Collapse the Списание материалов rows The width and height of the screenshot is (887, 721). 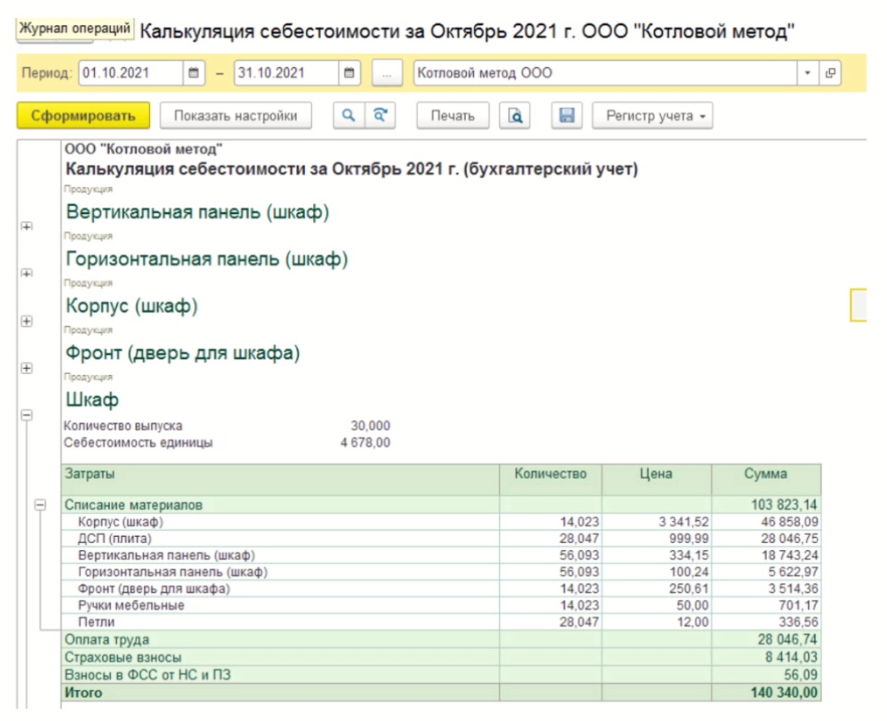[x=41, y=506]
